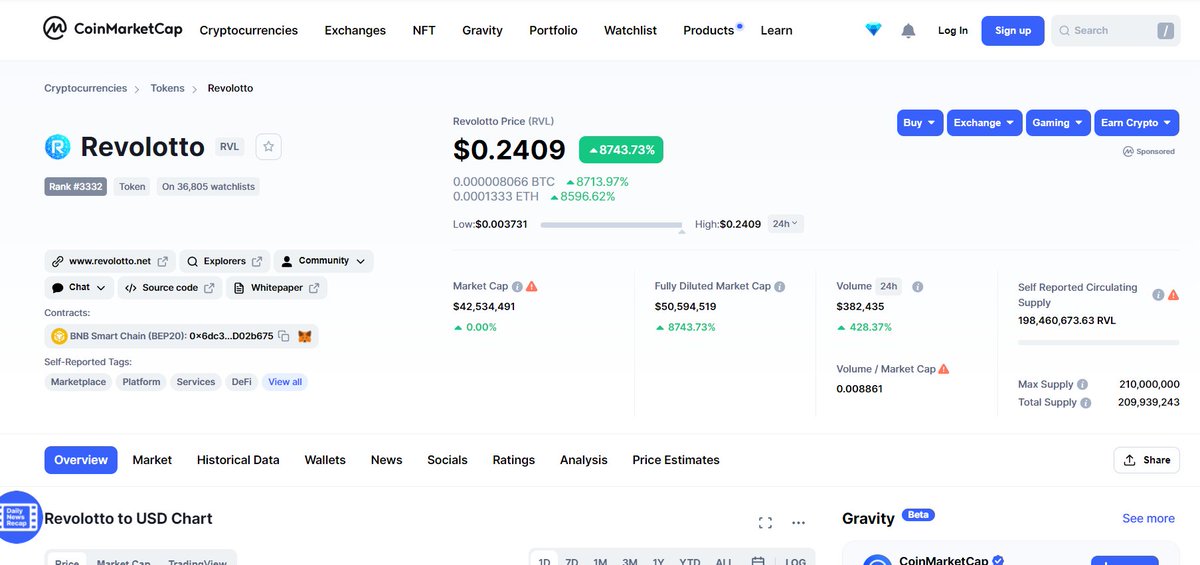Image resolution: width=1200 pixels, height=565 pixels.
Task: Switch to the Ratings tab
Action: click(x=513, y=460)
